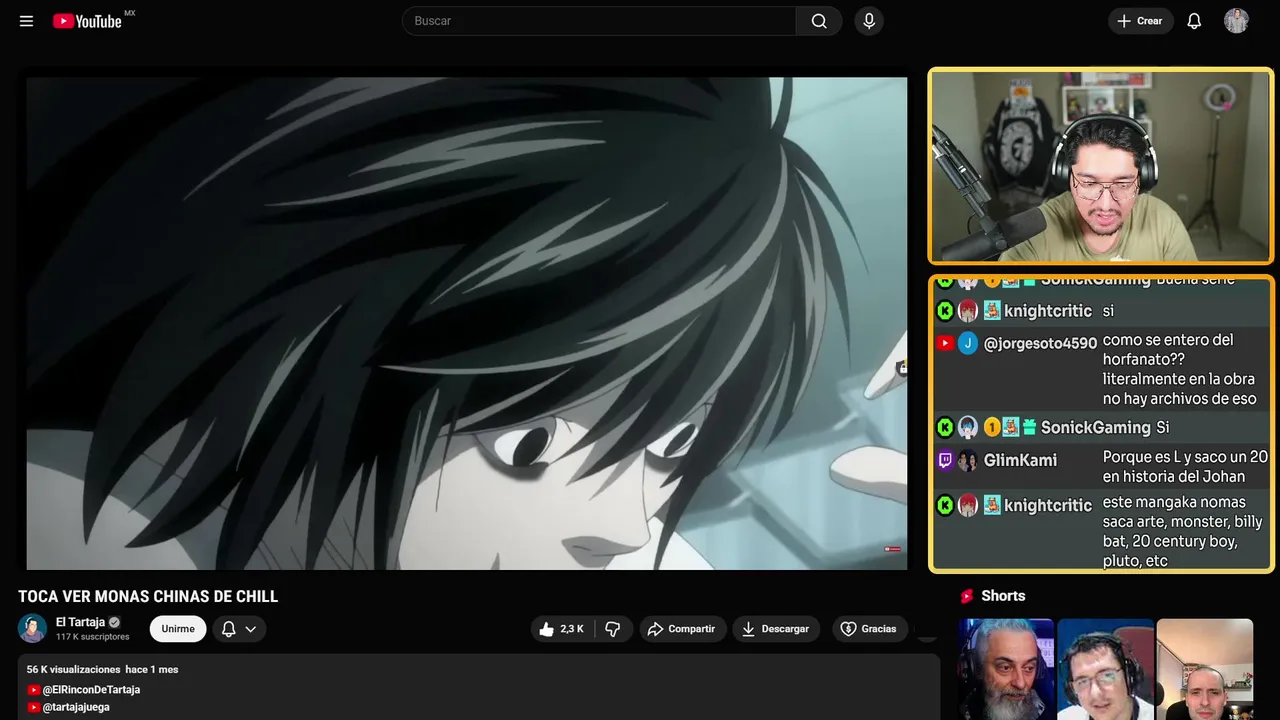Screen dimensions: 1280x720
Task: Dislike the video with thumbs down
Action: coord(613,629)
